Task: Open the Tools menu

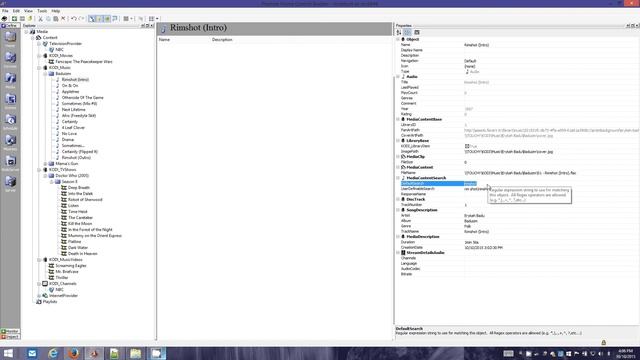Action: [42, 11]
